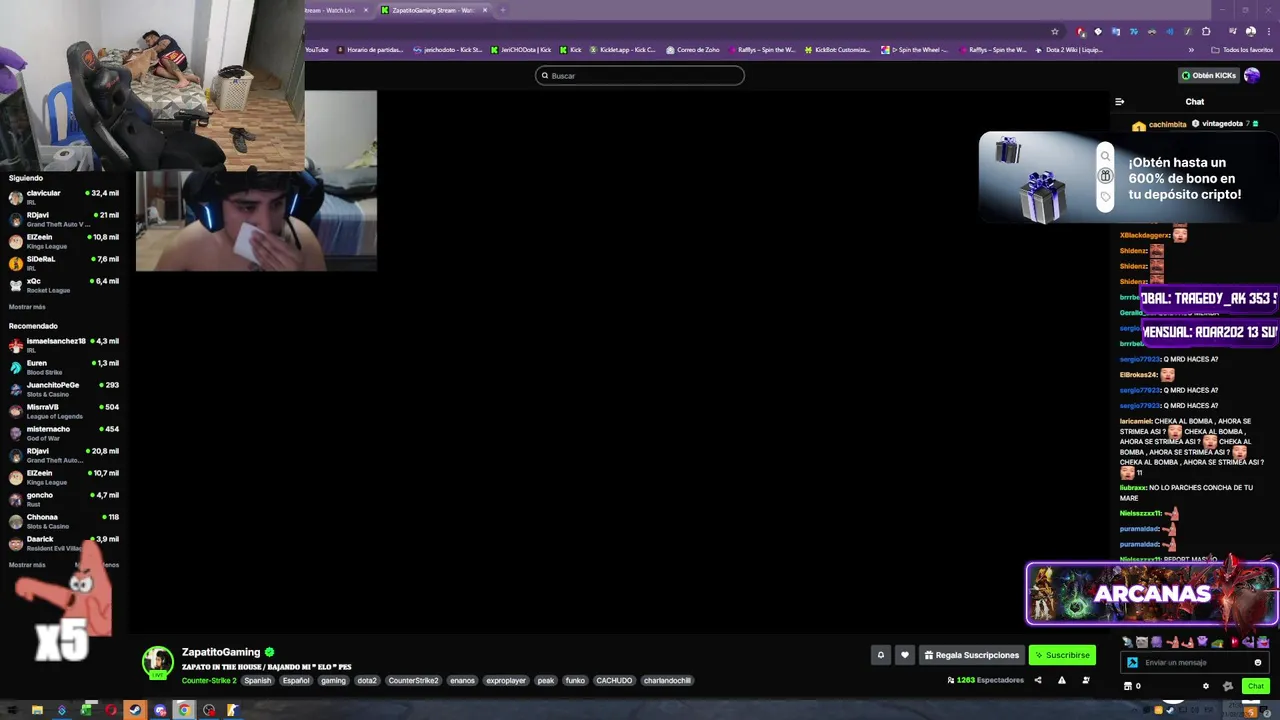Screen dimensions: 1280x720
Task: Click the crypto deposit bonus ad
Action: [x=1129, y=178]
